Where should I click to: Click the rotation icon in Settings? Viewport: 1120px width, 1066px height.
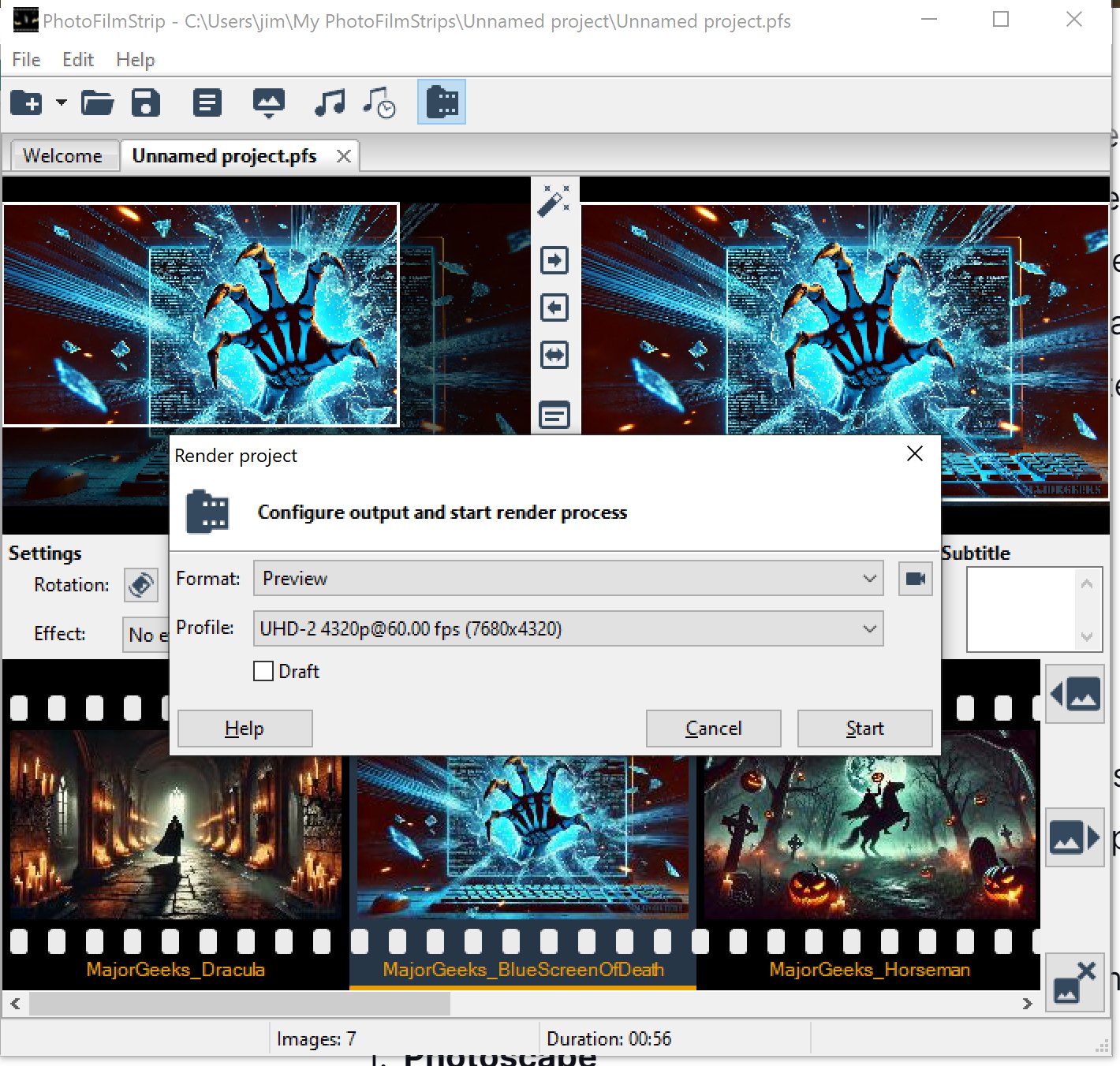pyautogui.click(x=140, y=585)
